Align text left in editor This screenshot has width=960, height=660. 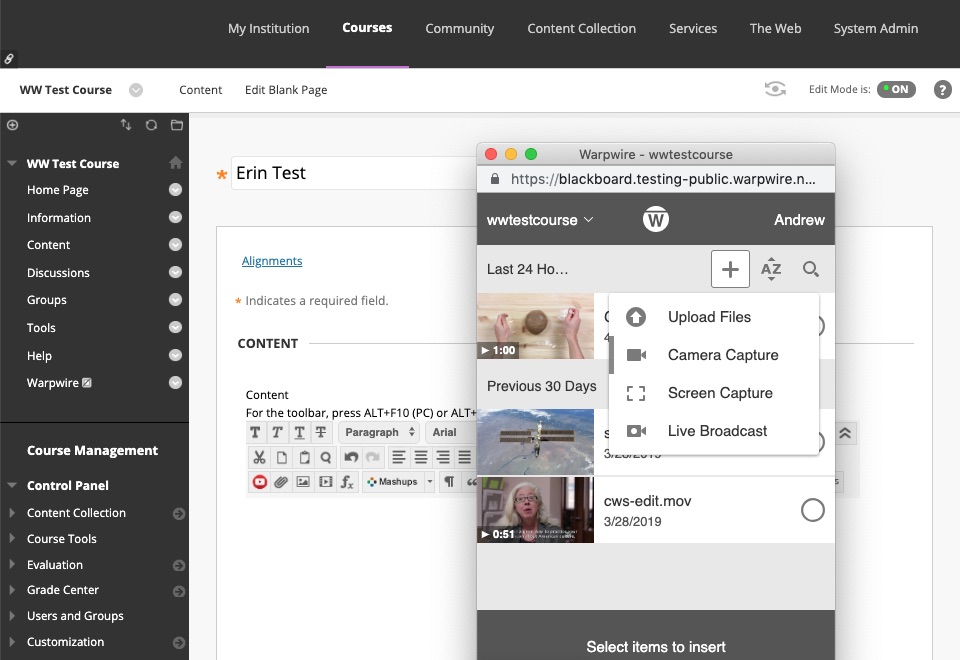399,457
